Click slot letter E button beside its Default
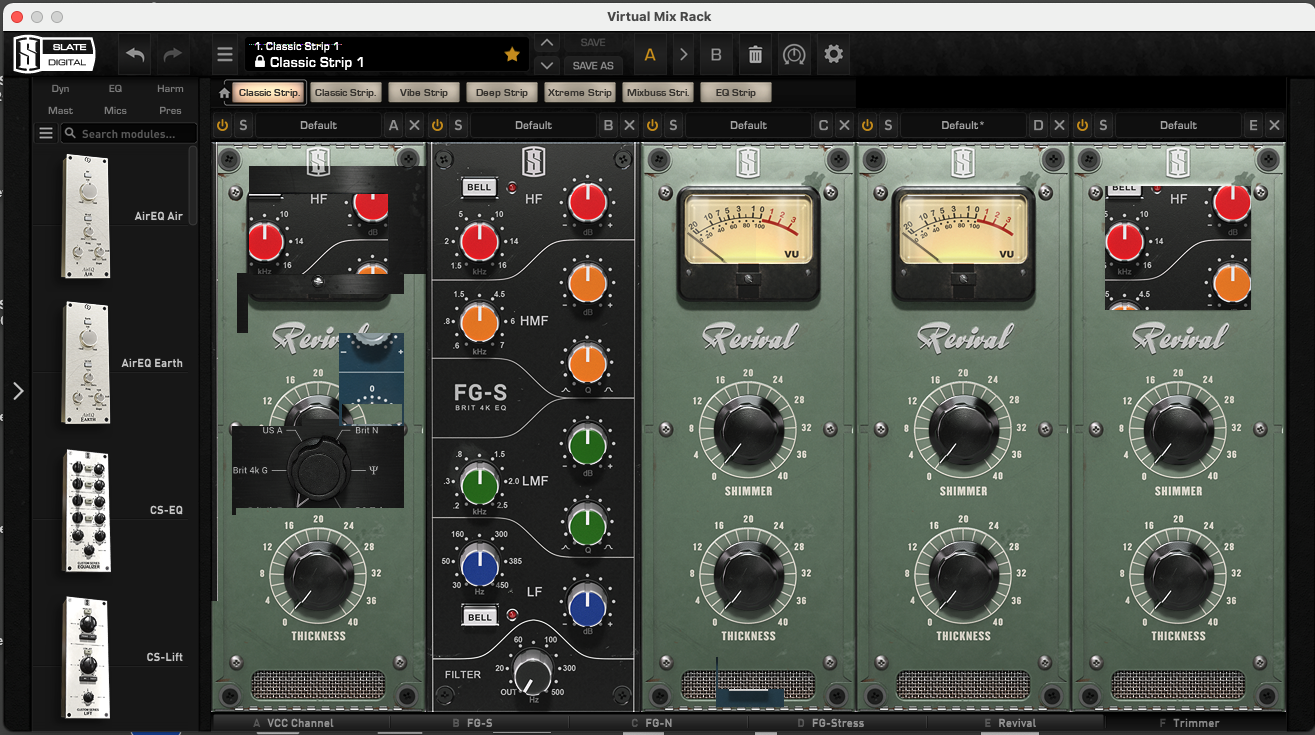 [x=1253, y=125]
